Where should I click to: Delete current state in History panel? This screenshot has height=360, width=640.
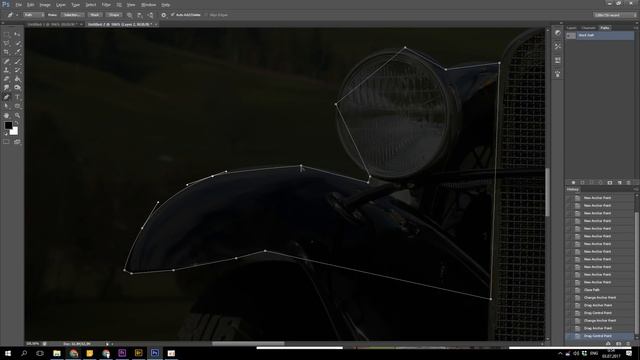[x=628, y=344]
